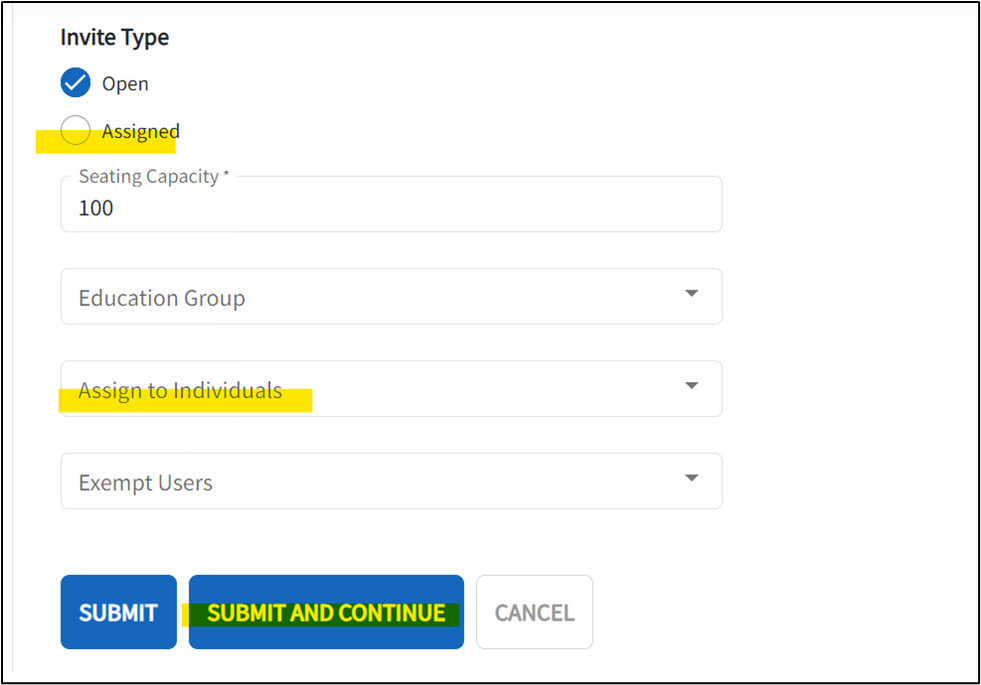
Task: Click the Invite Type heading
Action: [x=115, y=37]
